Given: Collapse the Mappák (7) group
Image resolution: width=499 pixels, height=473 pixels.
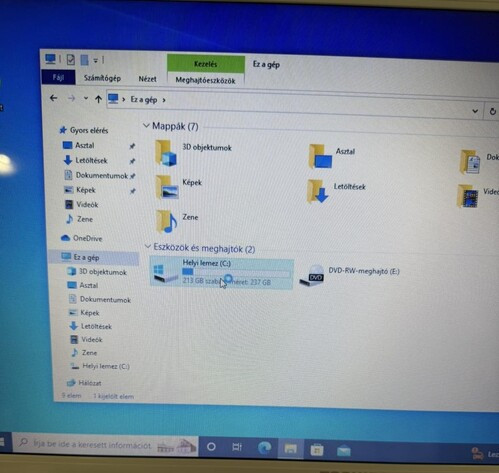Looking at the screenshot, I should 146,126.
